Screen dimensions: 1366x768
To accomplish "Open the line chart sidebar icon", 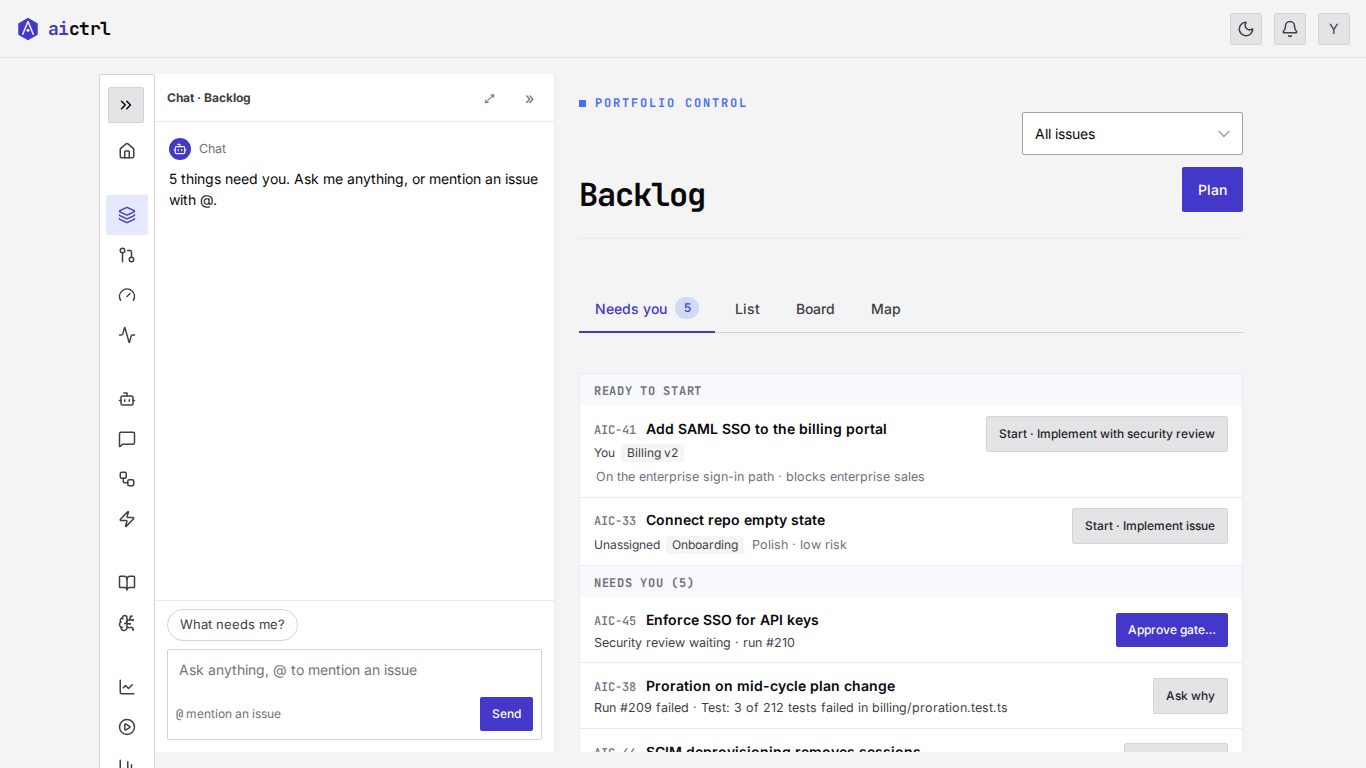I will 127,687.
